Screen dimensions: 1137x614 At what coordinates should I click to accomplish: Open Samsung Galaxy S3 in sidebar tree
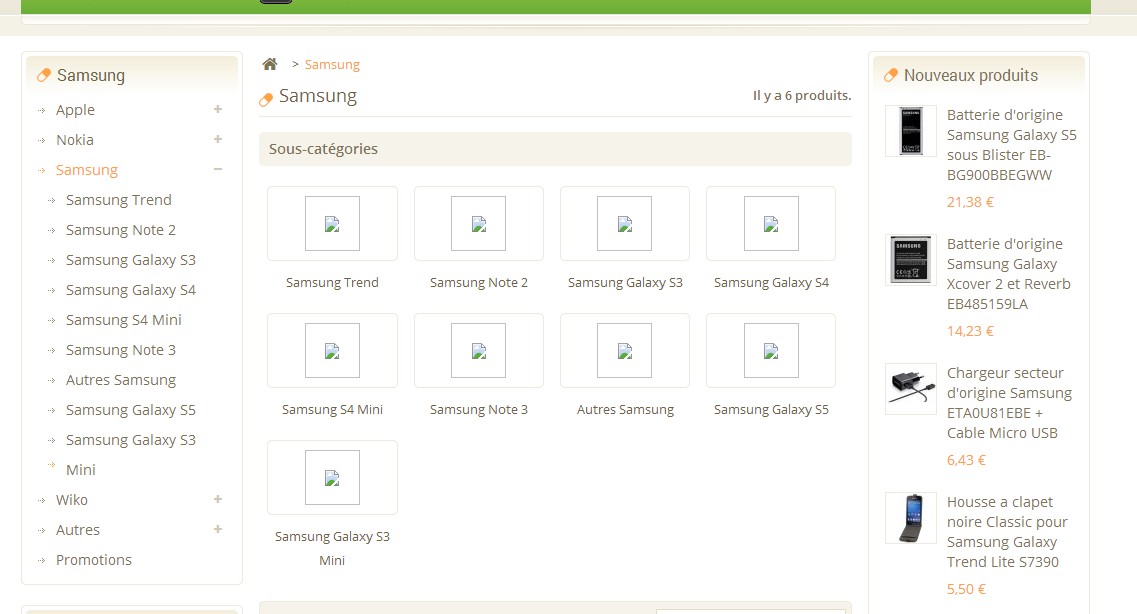131,260
